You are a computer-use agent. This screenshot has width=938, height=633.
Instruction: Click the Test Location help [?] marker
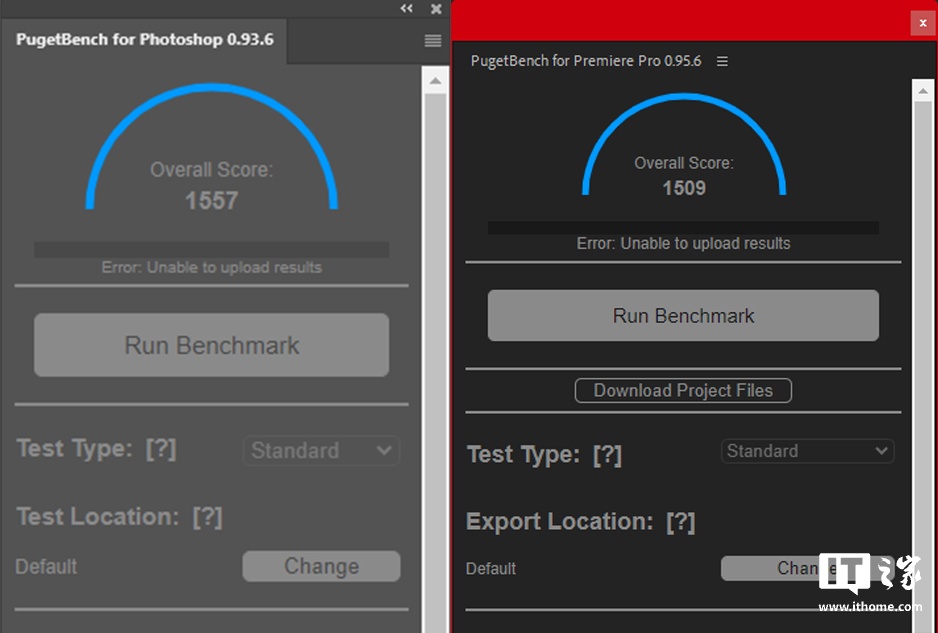coord(207,517)
